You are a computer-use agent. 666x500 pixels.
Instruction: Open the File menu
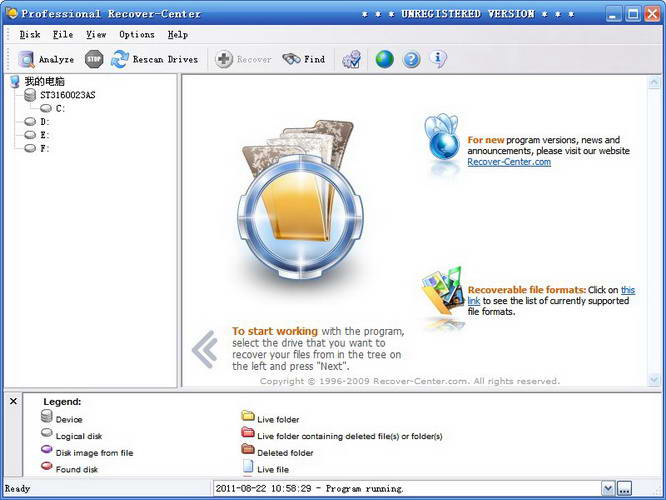(63, 35)
